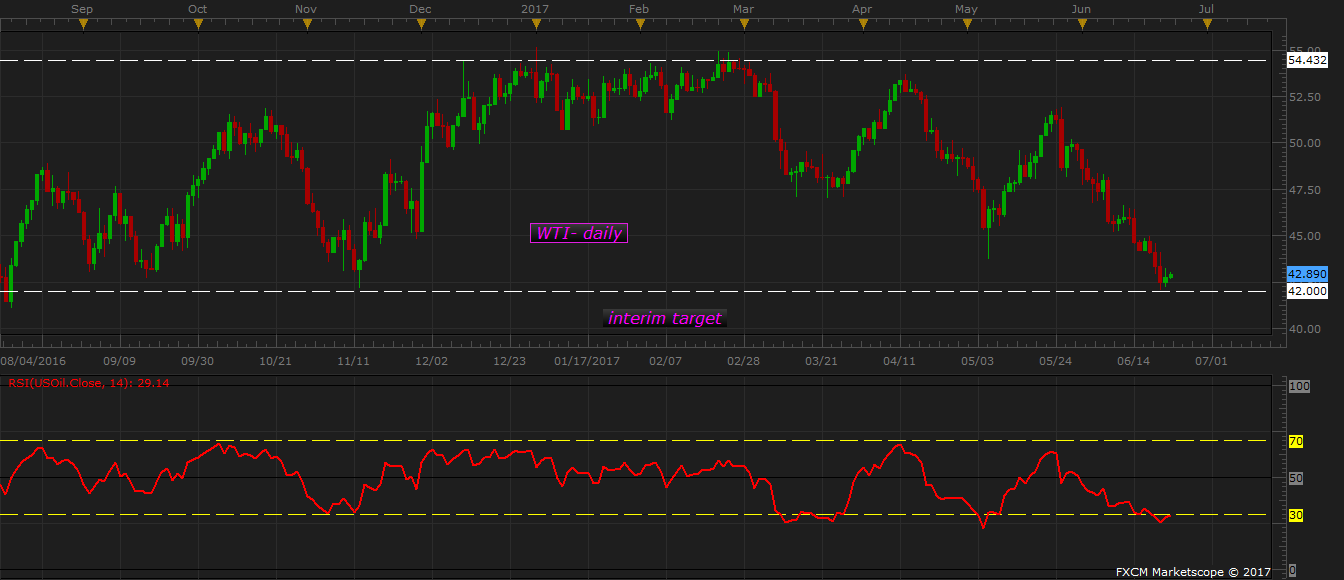Image resolution: width=1344 pixels, height=580 pixels.
Task: Select the Mar triangle marker at the chart top
Action: point(742,25)
